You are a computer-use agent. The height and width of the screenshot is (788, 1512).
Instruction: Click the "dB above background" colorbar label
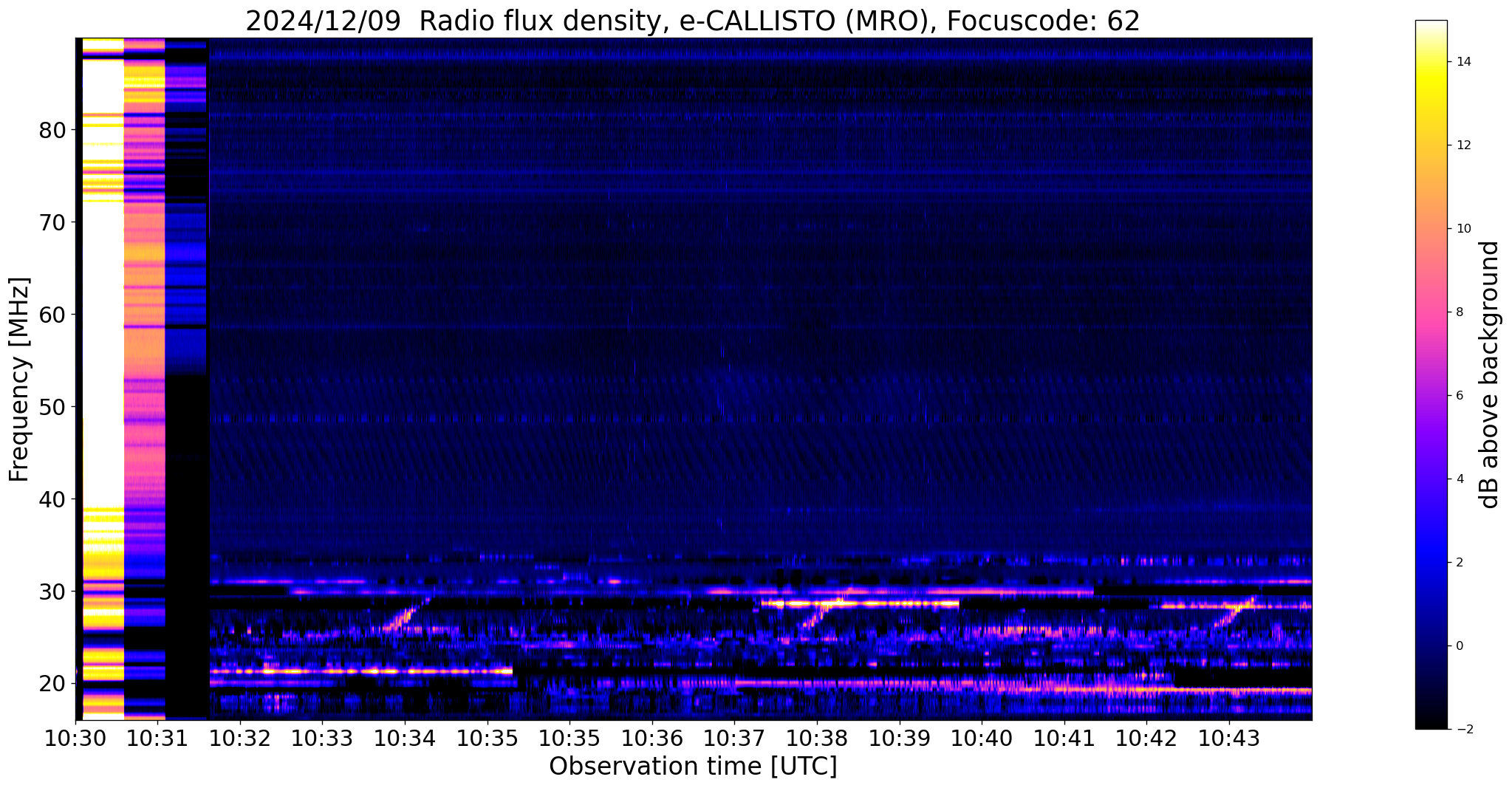pos(1491,374)
